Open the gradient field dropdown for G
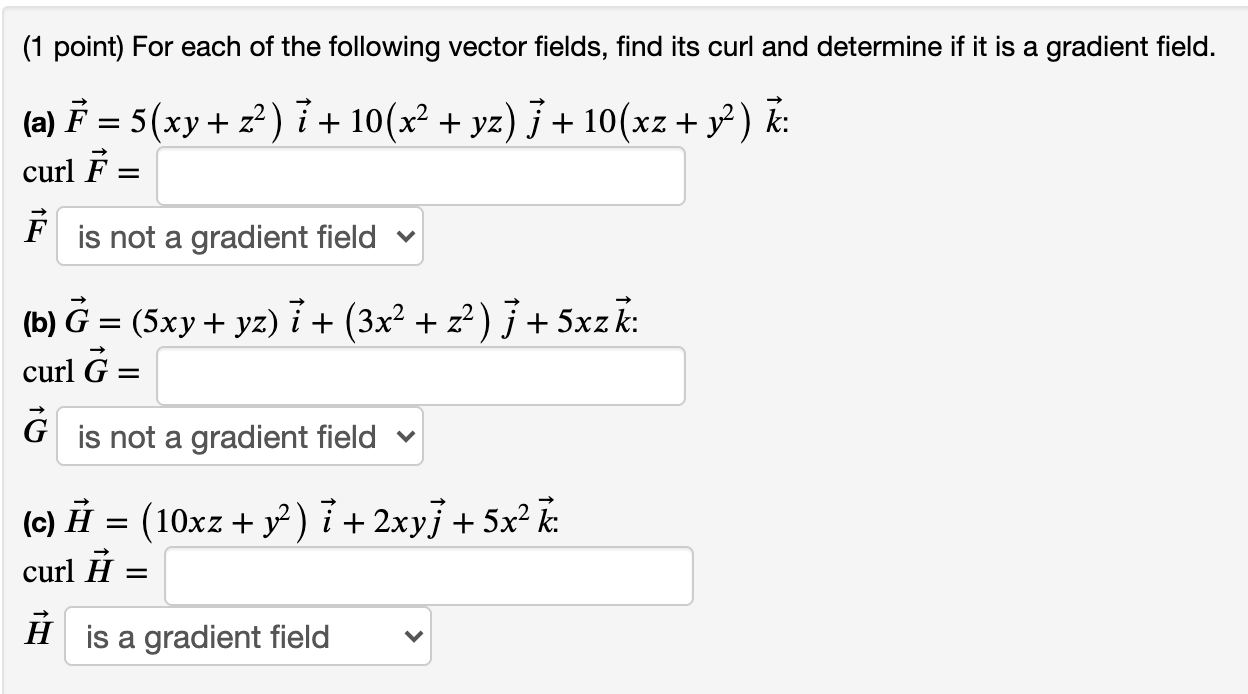The width and height of the screenshot is (1248, 694). pyautogui.click(x=239, y=437)
